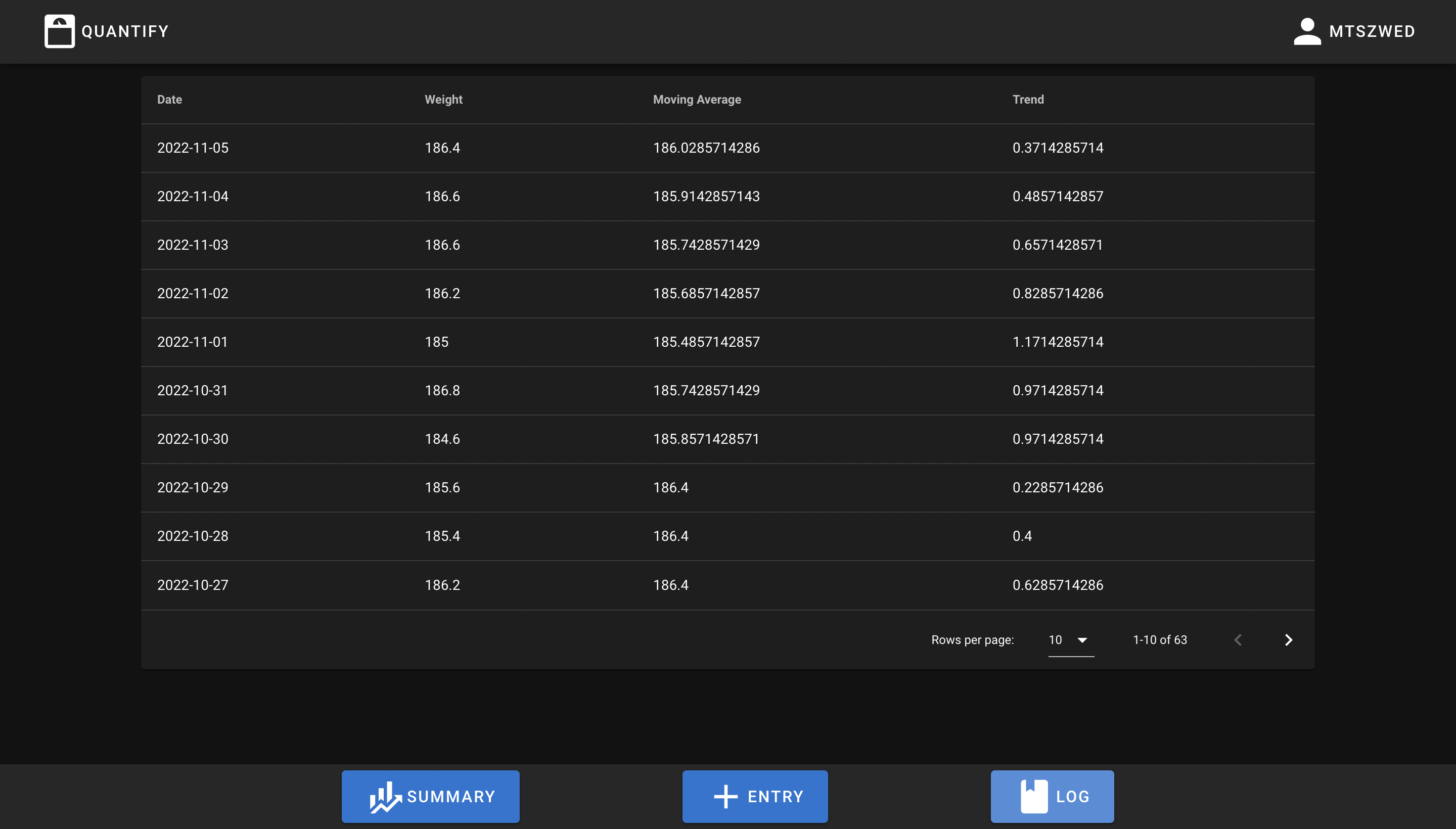Open the Log tab
The width and height of the screenshot is (1456, 829).
pos(1052,797)
